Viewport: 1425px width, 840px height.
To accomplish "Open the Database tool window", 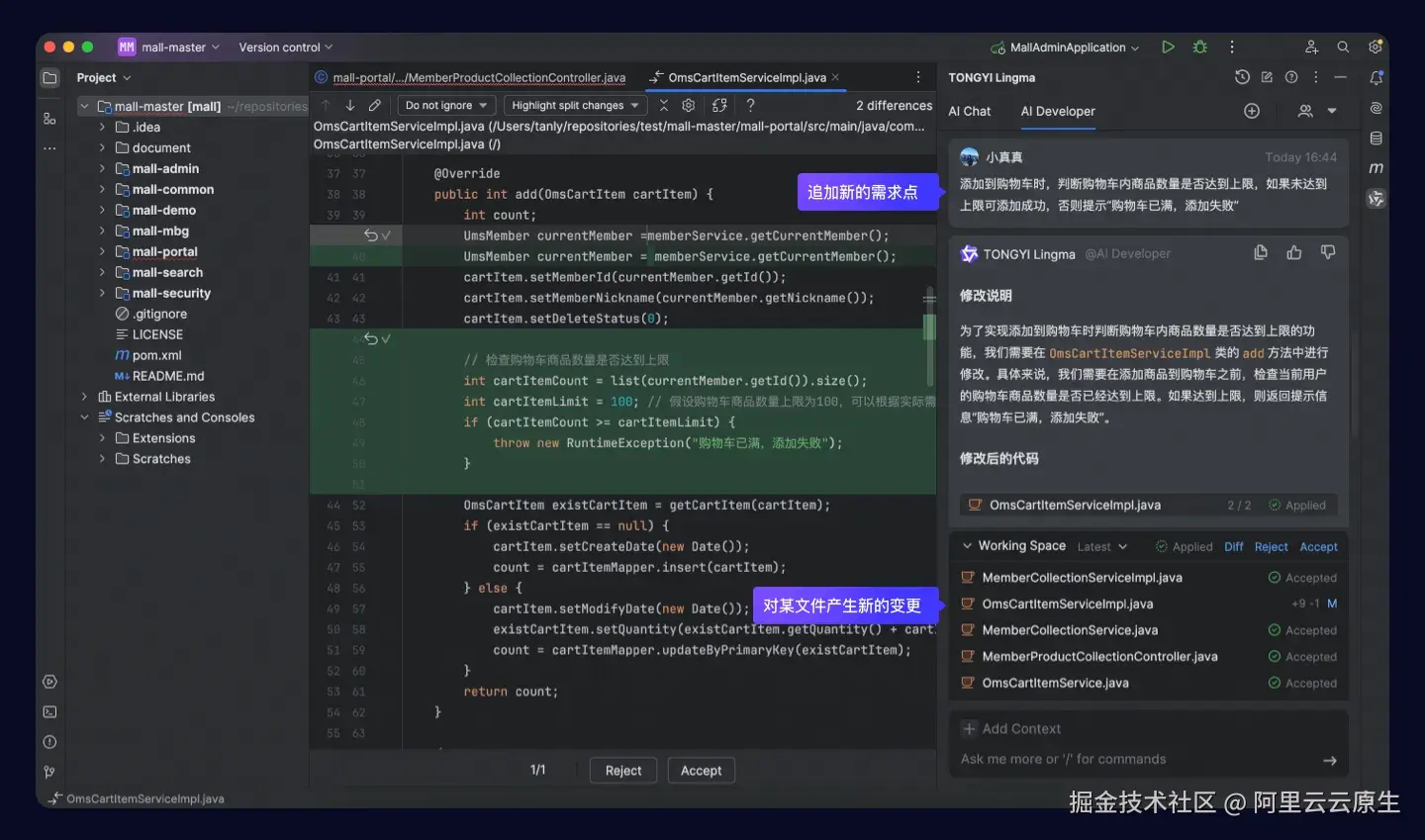I will (x=1376, y=139).
